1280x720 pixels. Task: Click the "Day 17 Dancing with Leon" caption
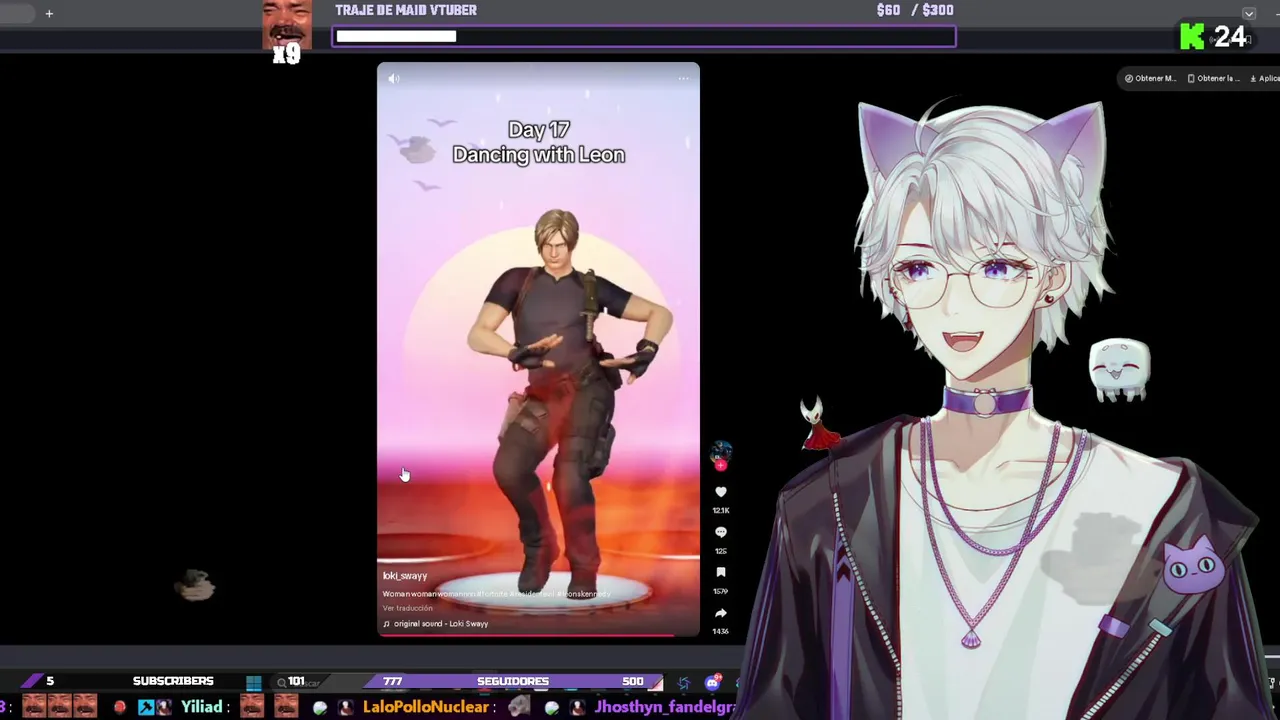point(538,142)
